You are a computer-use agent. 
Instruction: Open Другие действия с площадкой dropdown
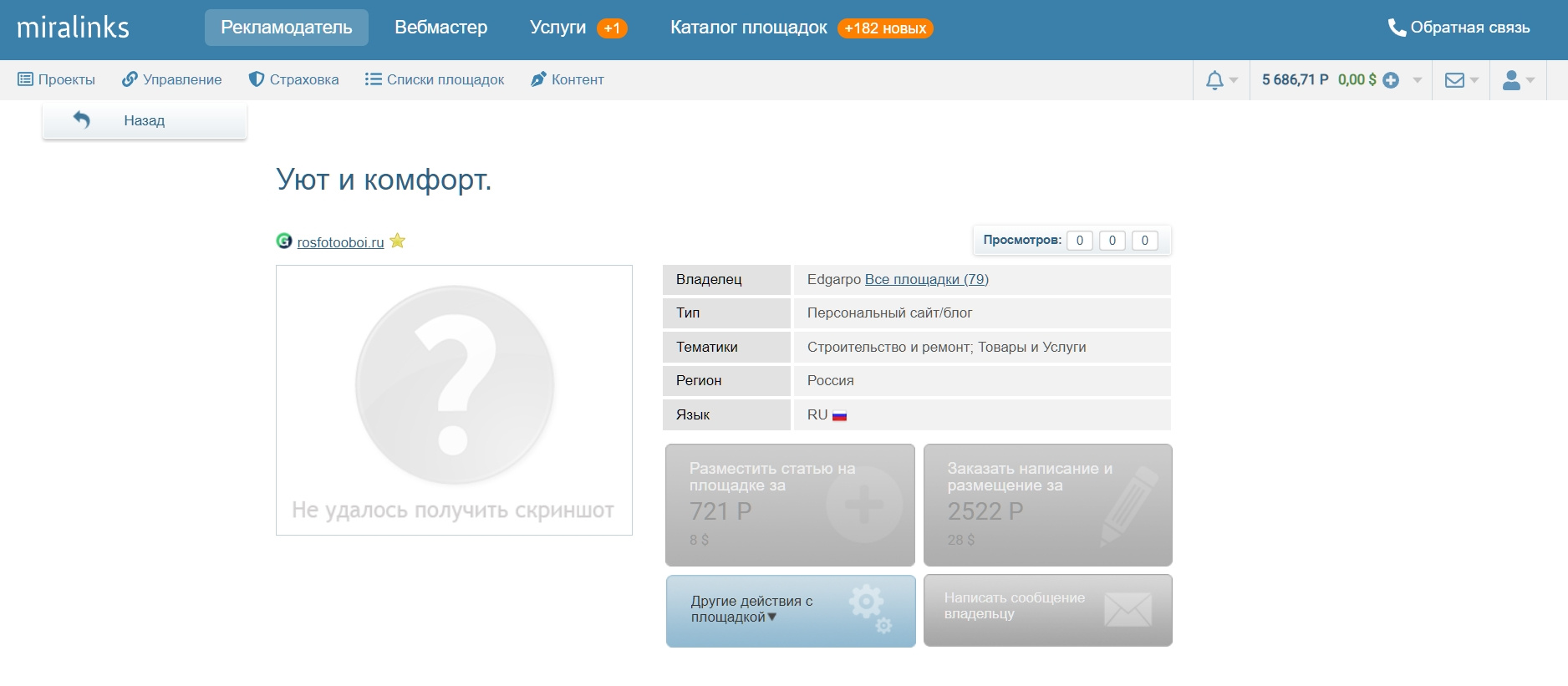click(791, 611)
